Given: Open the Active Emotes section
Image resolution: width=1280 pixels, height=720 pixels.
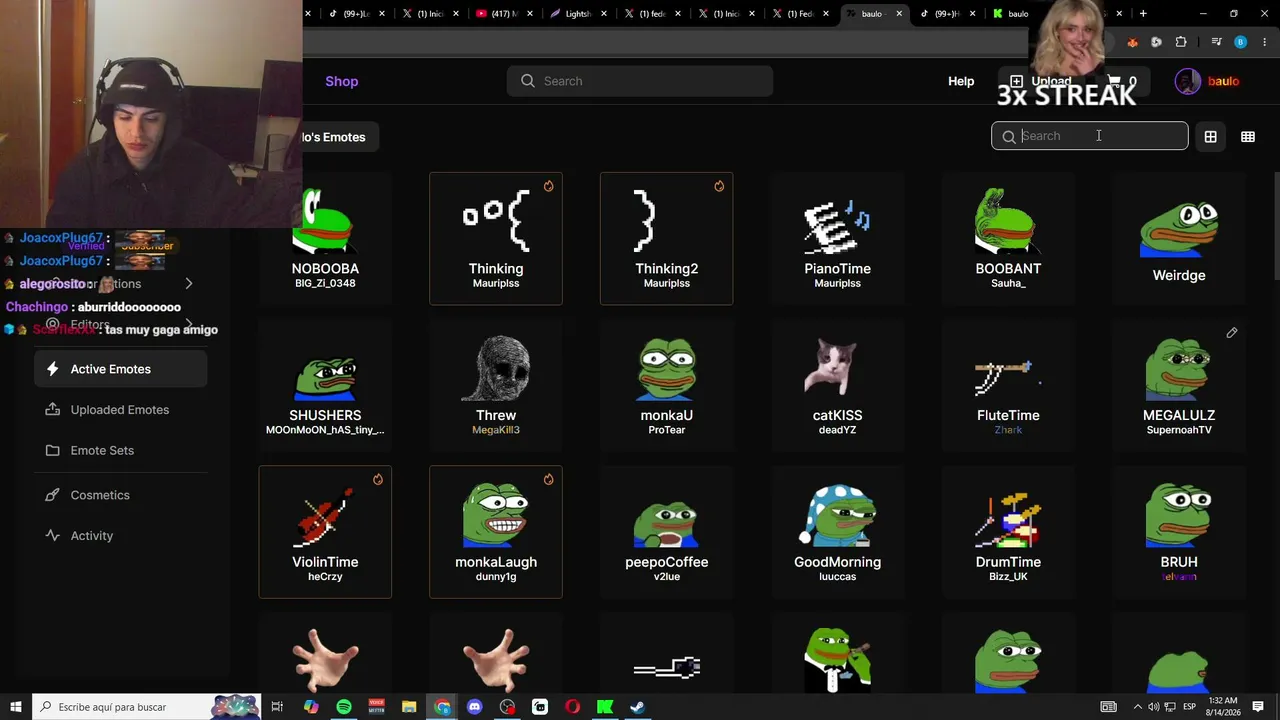Looking at the screenshot, I should tap(121, 369).
